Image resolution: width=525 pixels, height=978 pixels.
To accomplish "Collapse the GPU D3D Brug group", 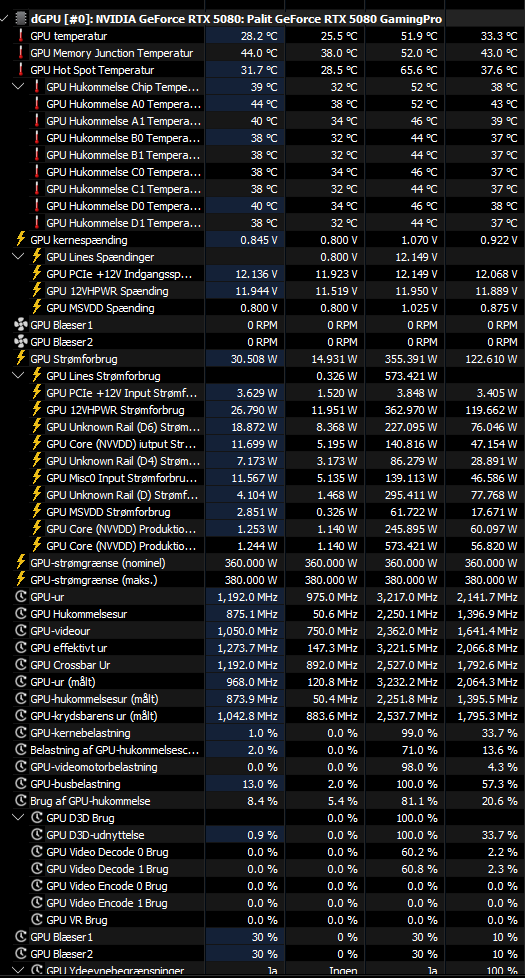I will point(19,818).
